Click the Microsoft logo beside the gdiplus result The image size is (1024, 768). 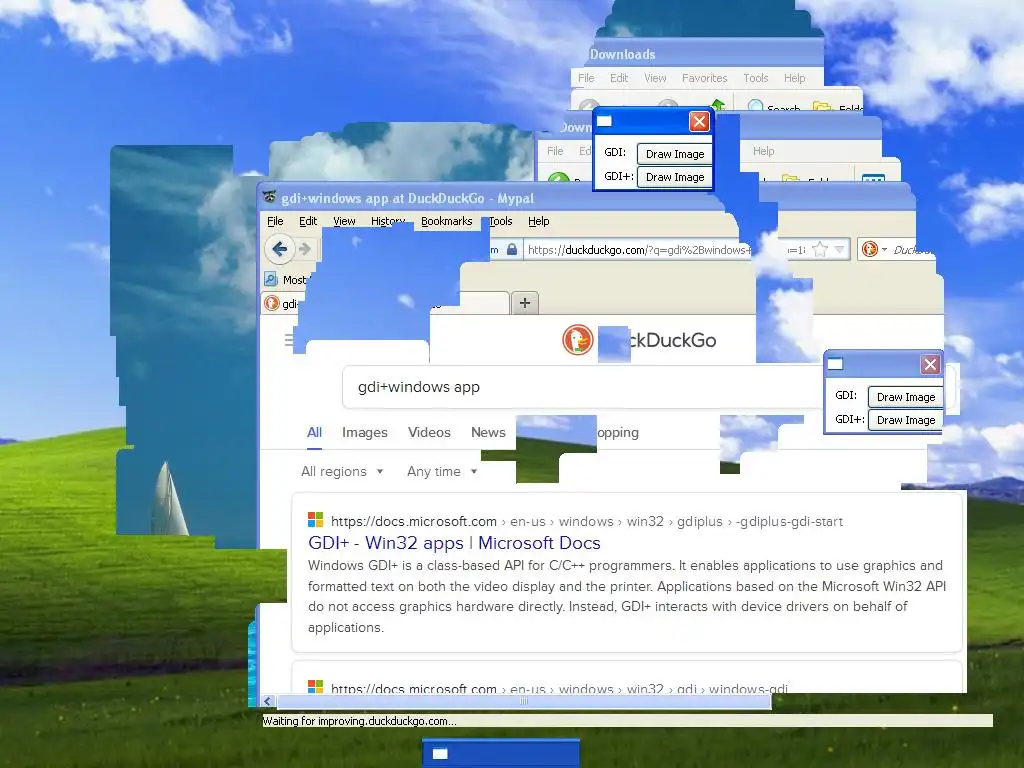[315, 520]
